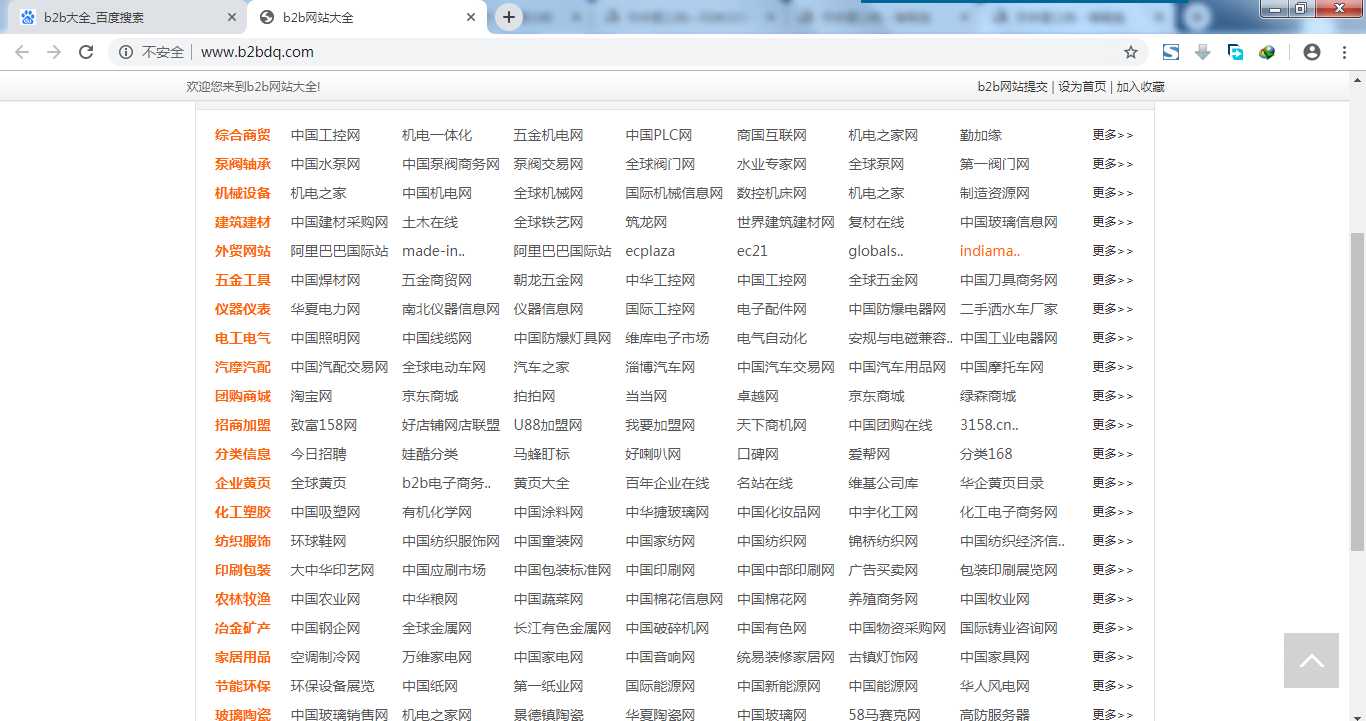Bookmark this page with the star icon

point(1131,52)
